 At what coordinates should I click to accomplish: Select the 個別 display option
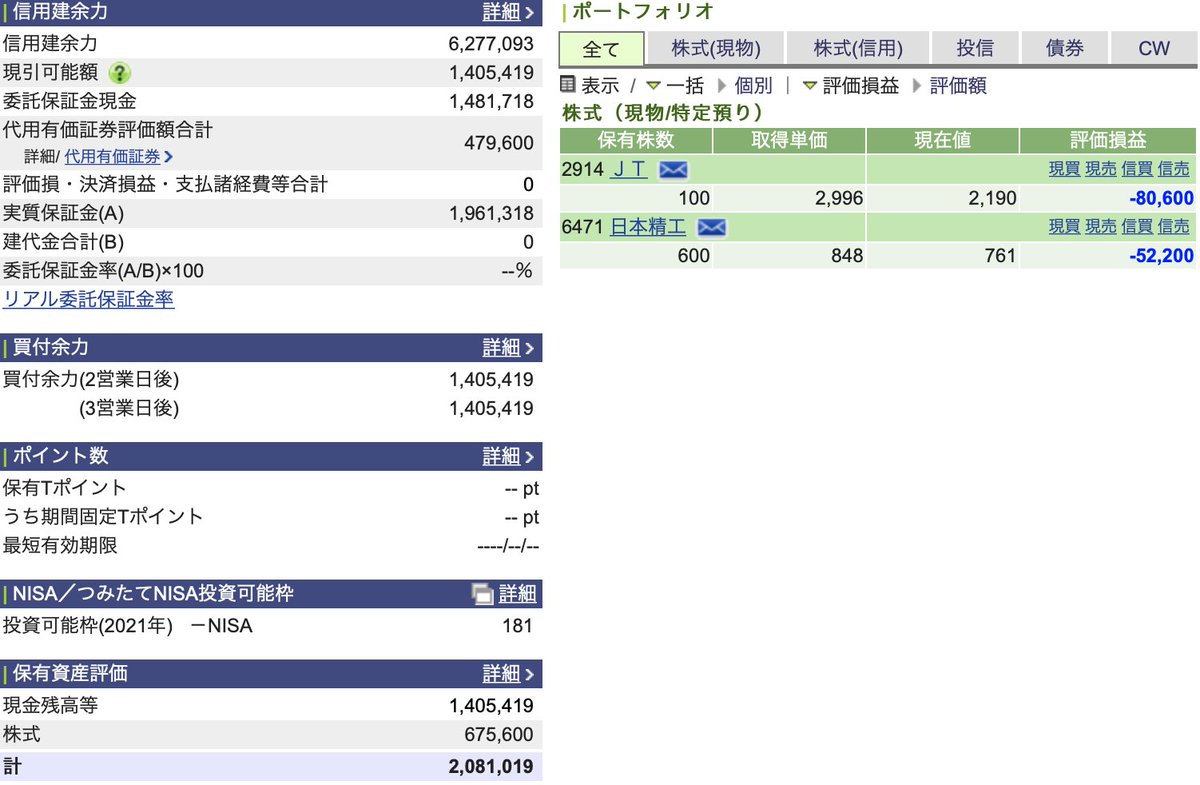[753, 86]
